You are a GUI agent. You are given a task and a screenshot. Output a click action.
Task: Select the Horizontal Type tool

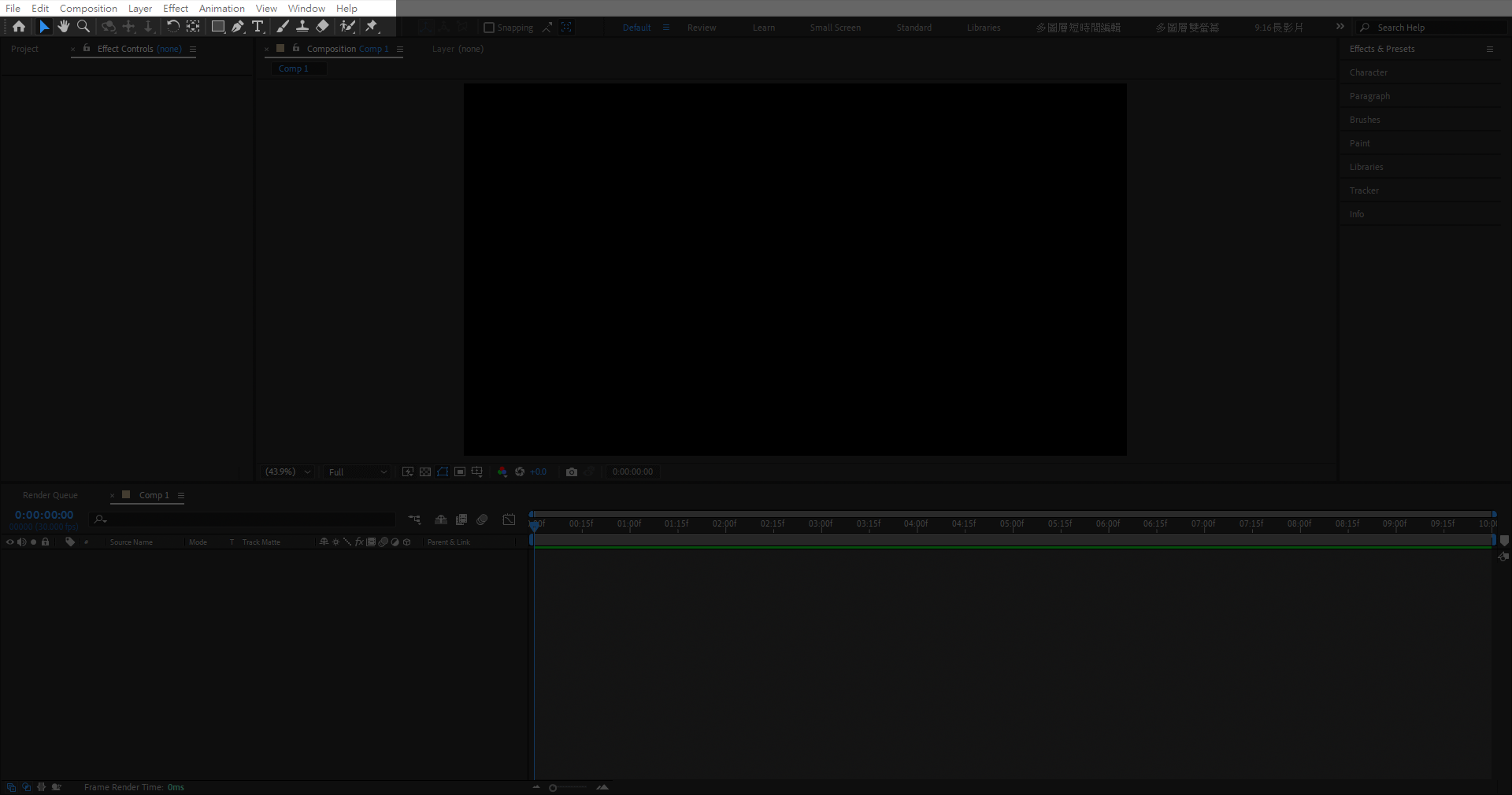(258, 27)
